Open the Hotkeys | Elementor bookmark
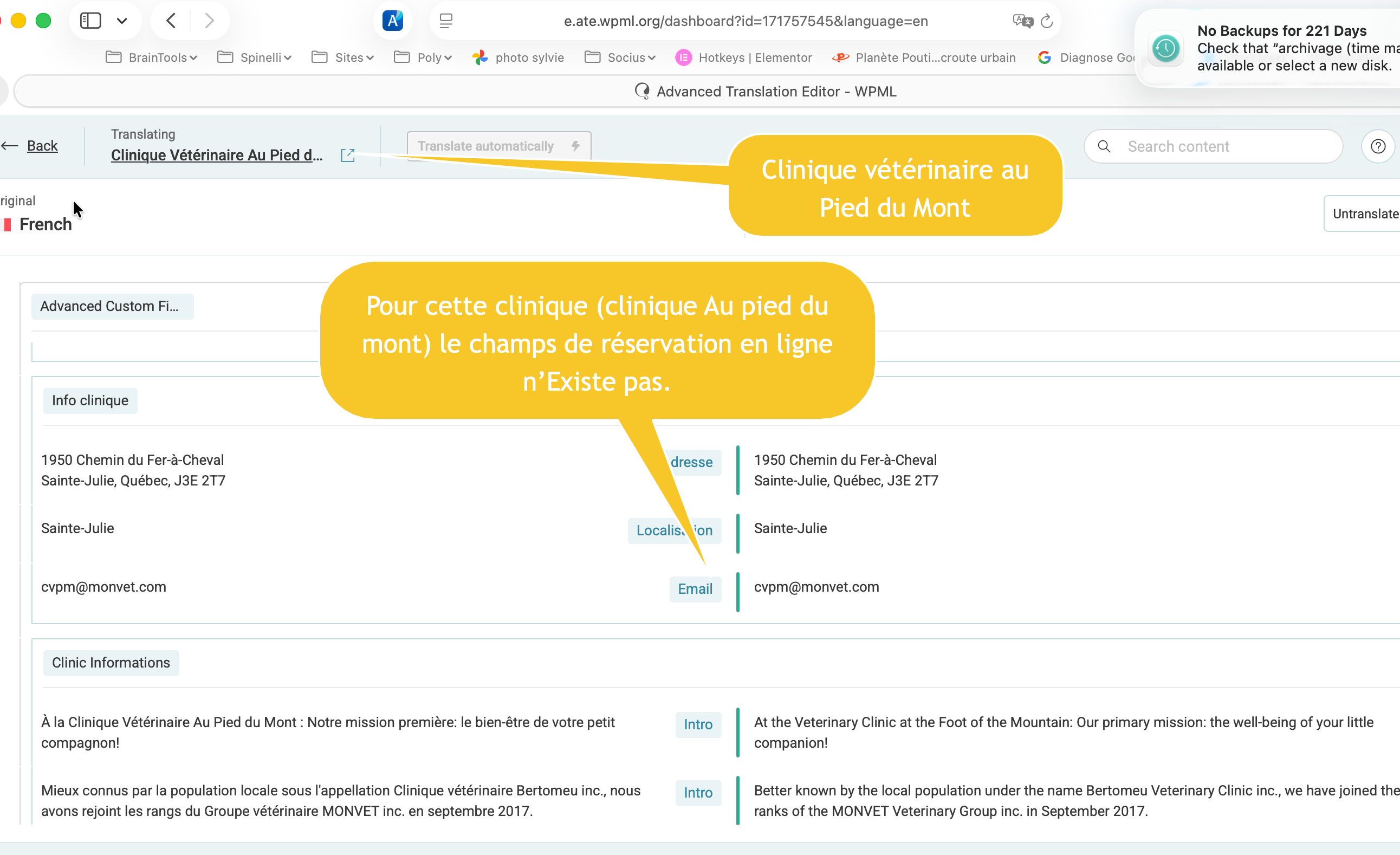Screen dimensions: 1400x855 (x=744, y=57)
